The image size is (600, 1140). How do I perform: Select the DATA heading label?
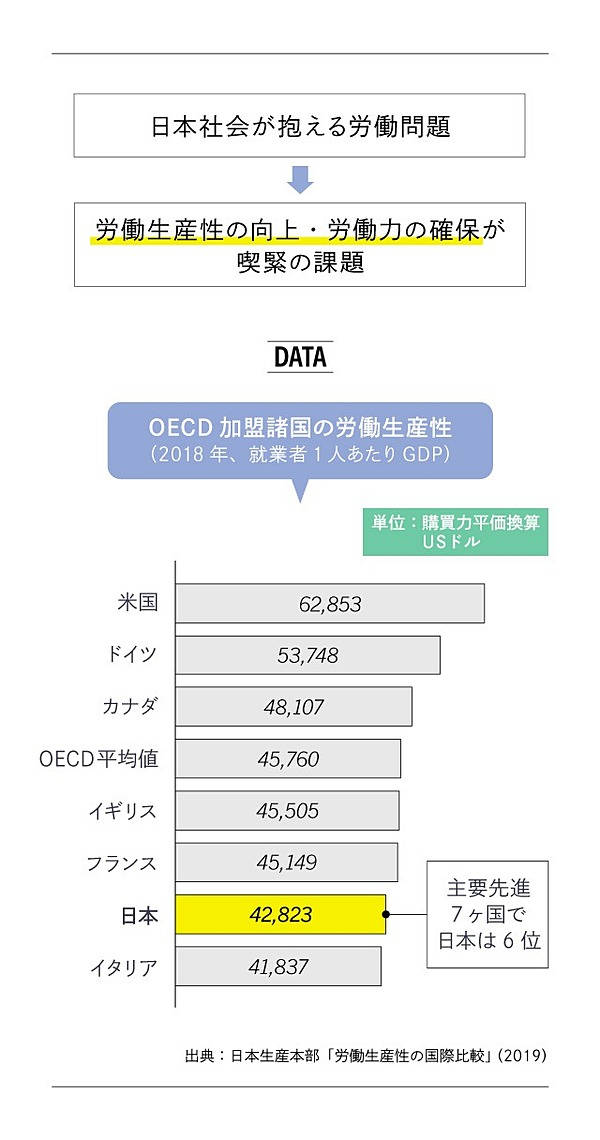(300, 356)
